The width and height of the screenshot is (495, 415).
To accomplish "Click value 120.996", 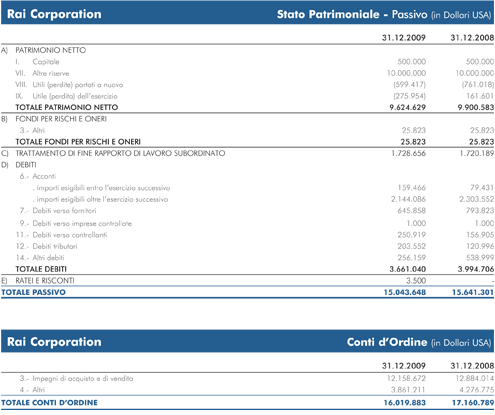I will click(480, 246).
